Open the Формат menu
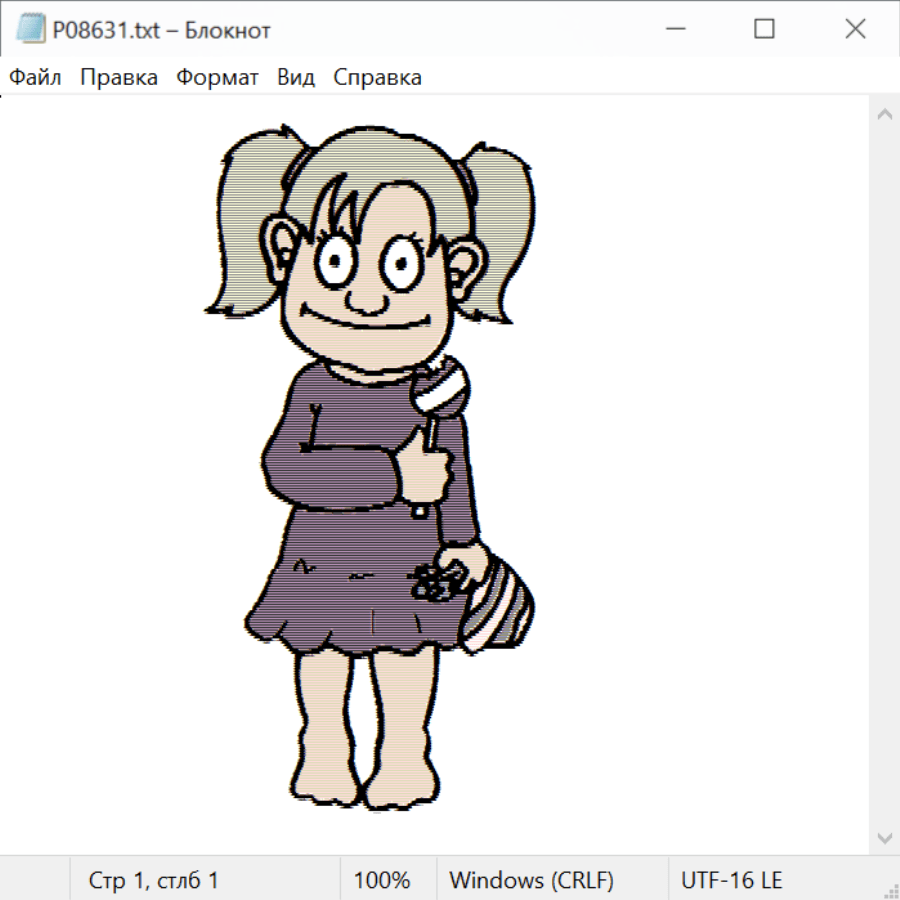Screen dimensions: 900x900 217,78
